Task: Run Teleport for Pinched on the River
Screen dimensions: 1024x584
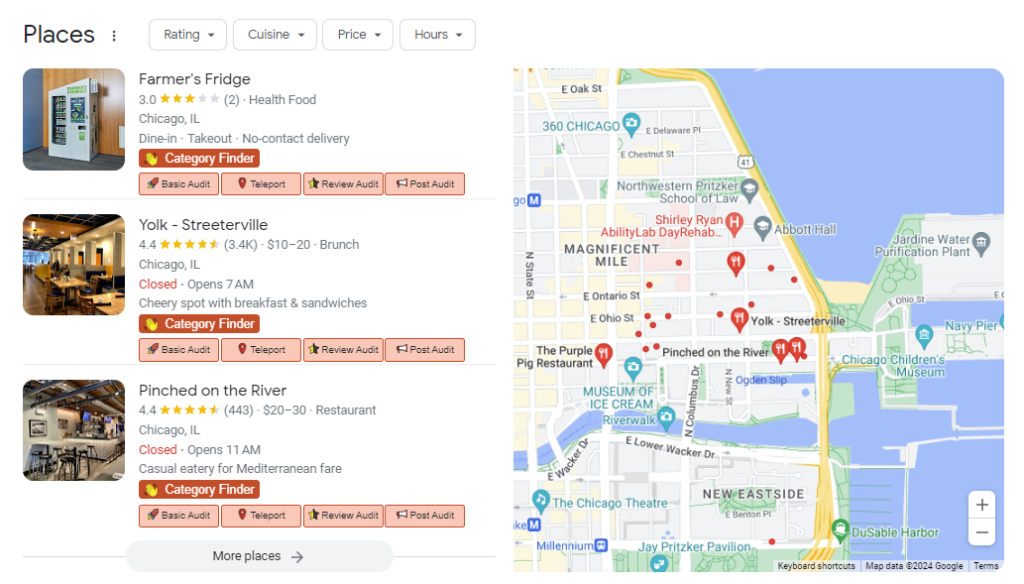Action: [x=261, y=515]
